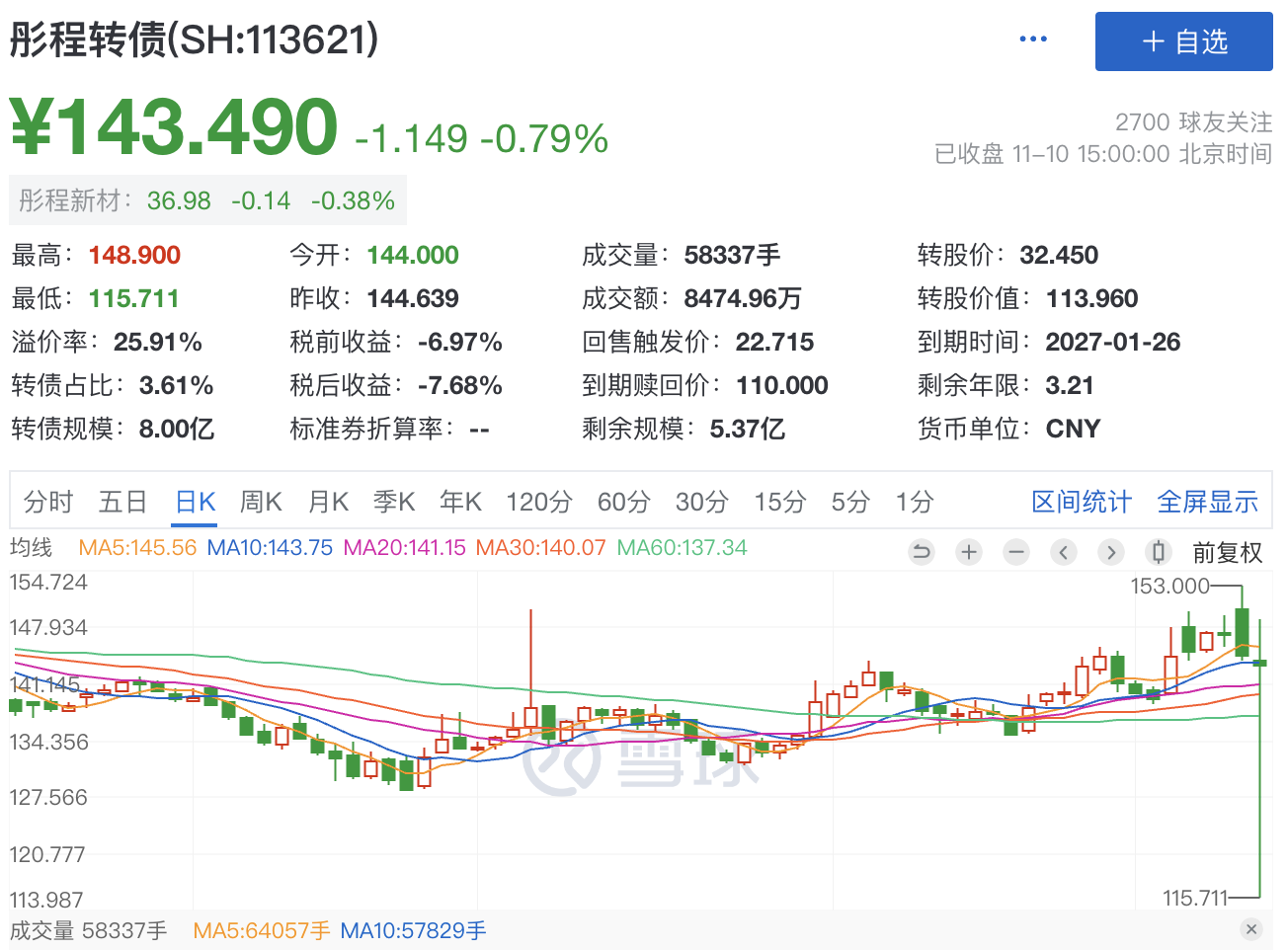Switch to the 分时 intraday tab

point(48,502)
